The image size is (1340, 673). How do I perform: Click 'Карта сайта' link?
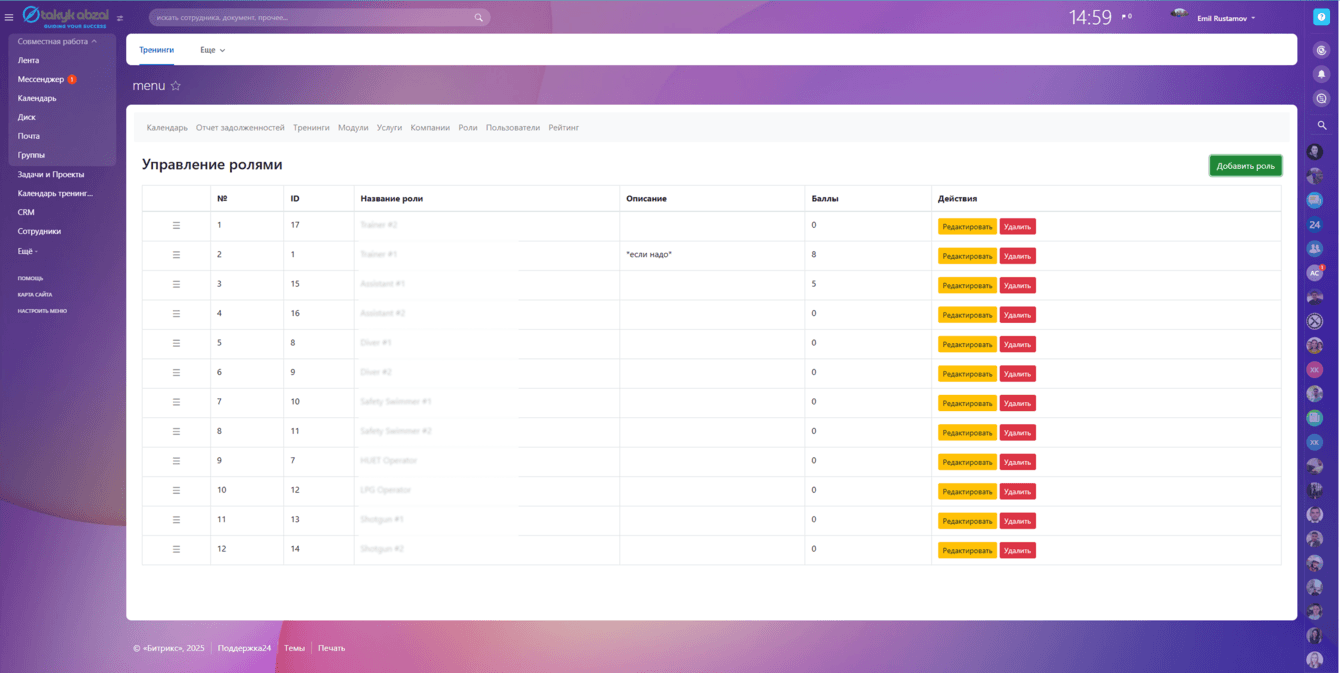35,295
